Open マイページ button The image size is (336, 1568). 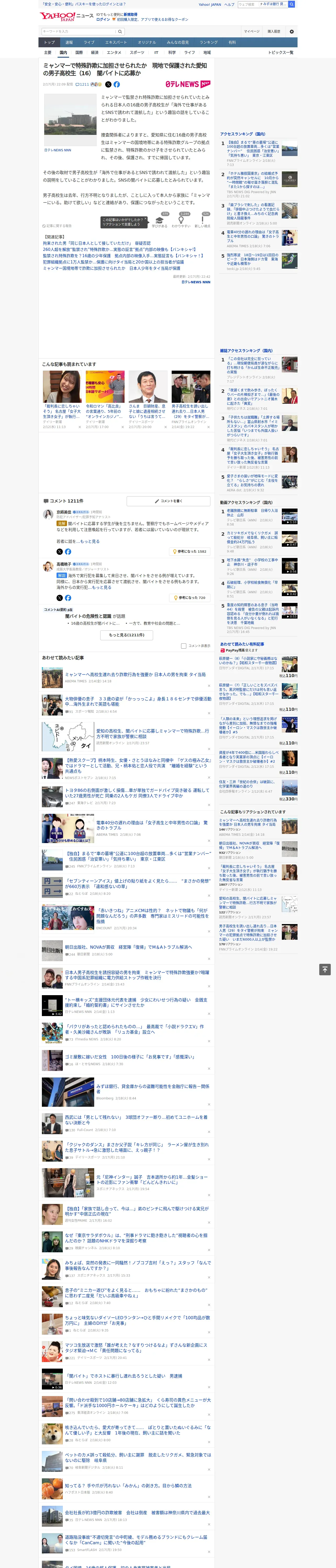[252, 32]
